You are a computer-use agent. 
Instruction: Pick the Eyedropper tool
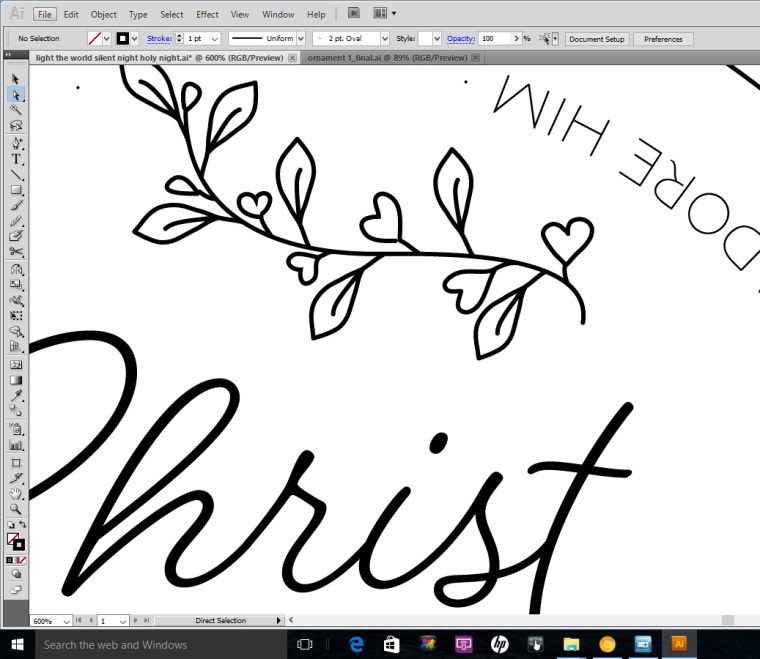16,396
